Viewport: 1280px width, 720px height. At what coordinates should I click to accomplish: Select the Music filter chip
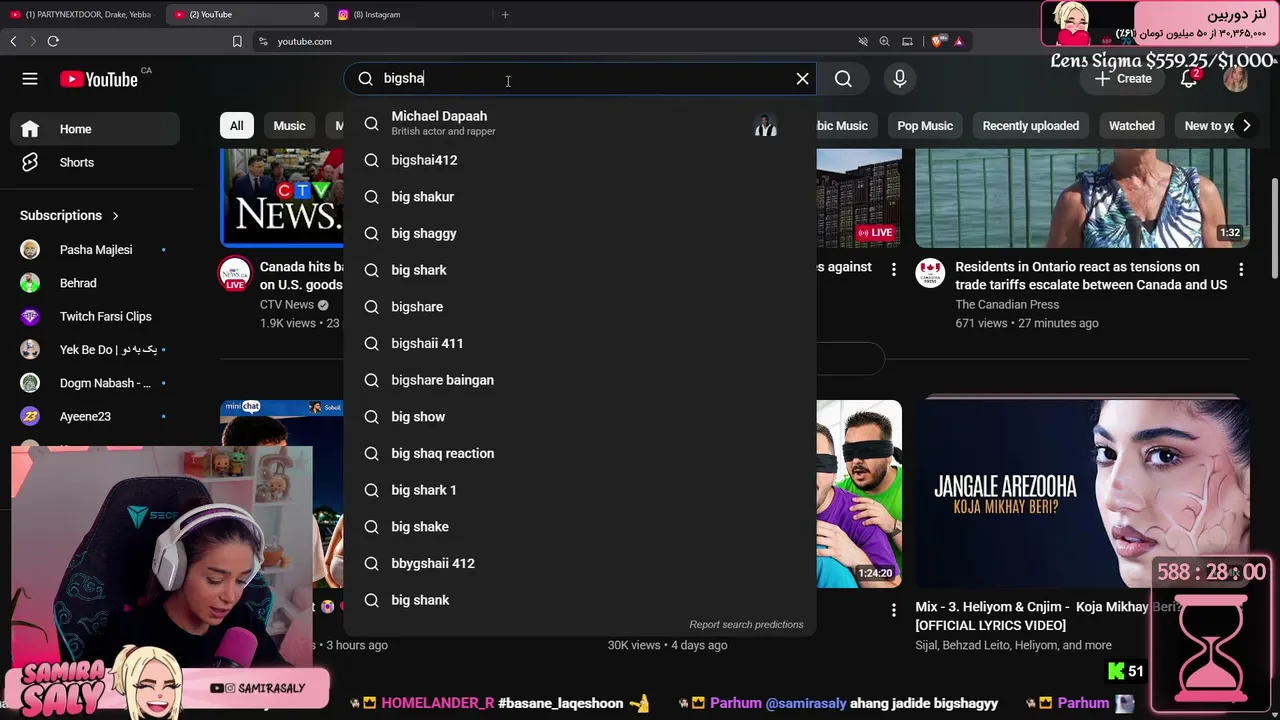289,126
